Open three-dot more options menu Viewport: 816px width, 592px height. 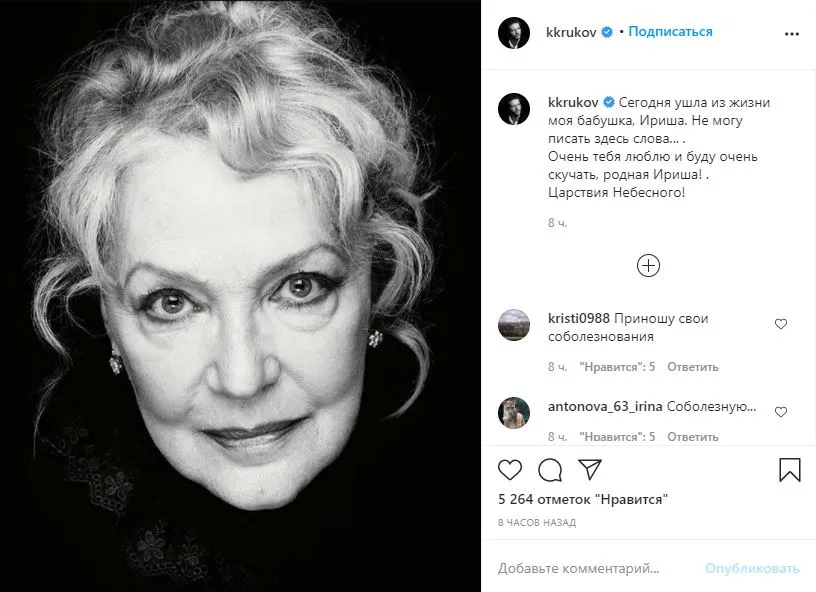click(792, 34)
